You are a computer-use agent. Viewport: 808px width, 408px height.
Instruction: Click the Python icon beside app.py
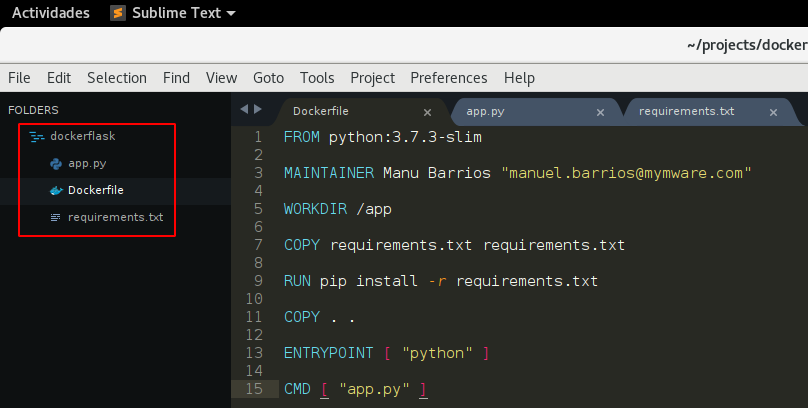click(x=56, y=163)
